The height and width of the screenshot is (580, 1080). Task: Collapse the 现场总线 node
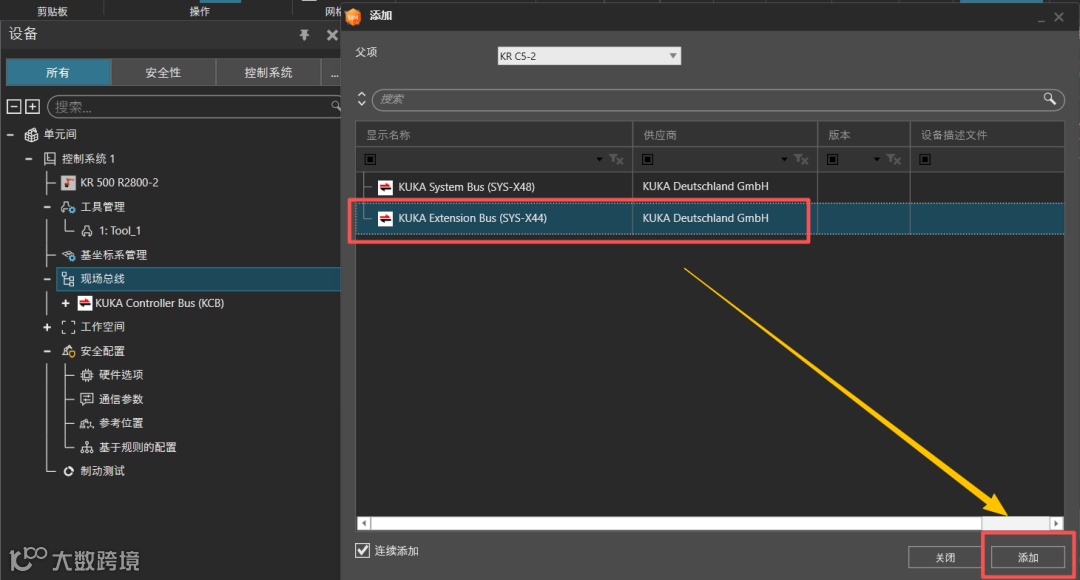click(x=47, y=279)
